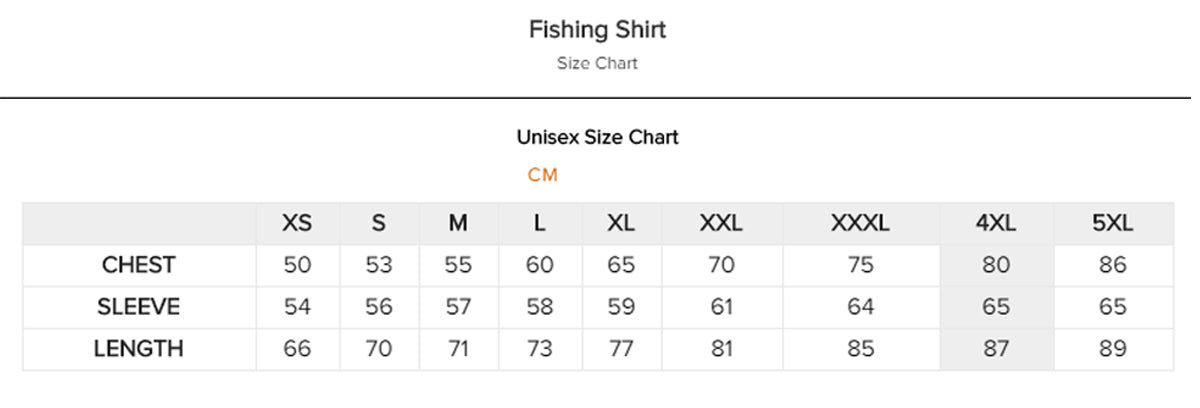Click the Size Chart subtitle text
The image size is (1200, 408).
(597, 63)
